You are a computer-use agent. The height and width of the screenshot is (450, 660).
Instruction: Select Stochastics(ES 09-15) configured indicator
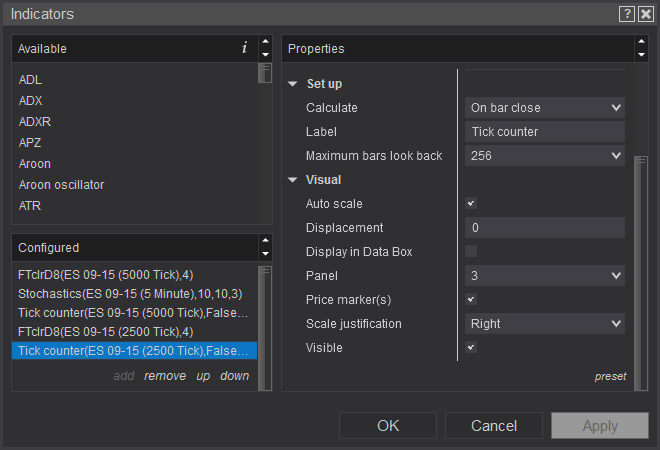click(x=130, y=294)
